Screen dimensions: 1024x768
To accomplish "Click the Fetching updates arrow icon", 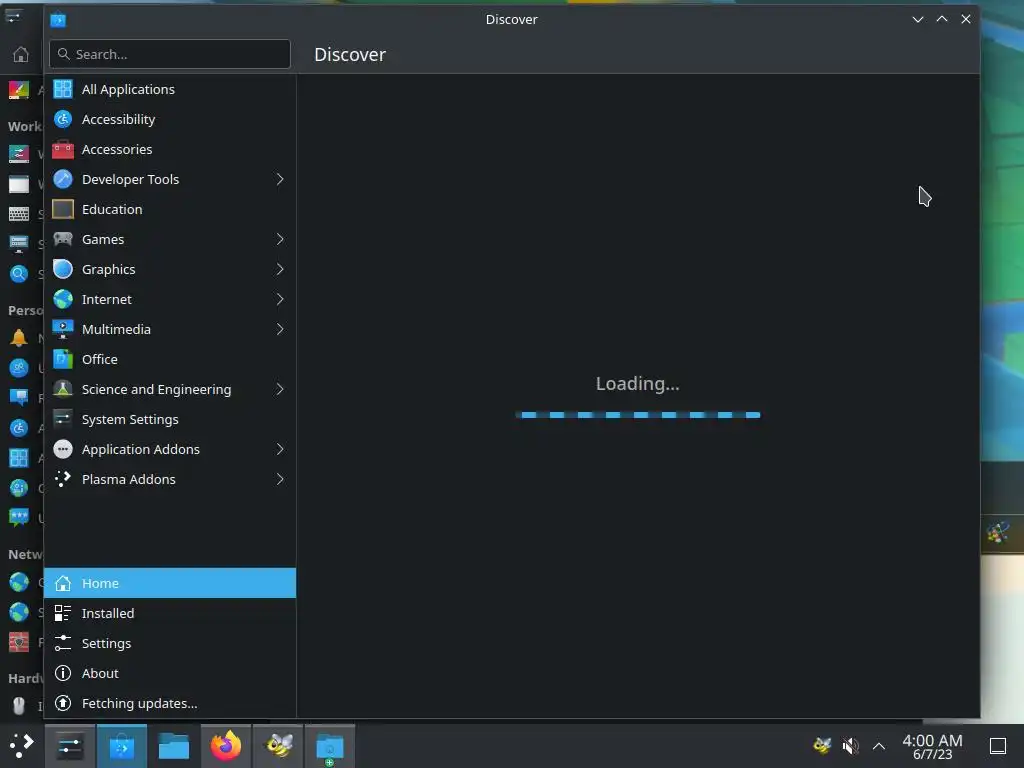I will coord(63,703).
